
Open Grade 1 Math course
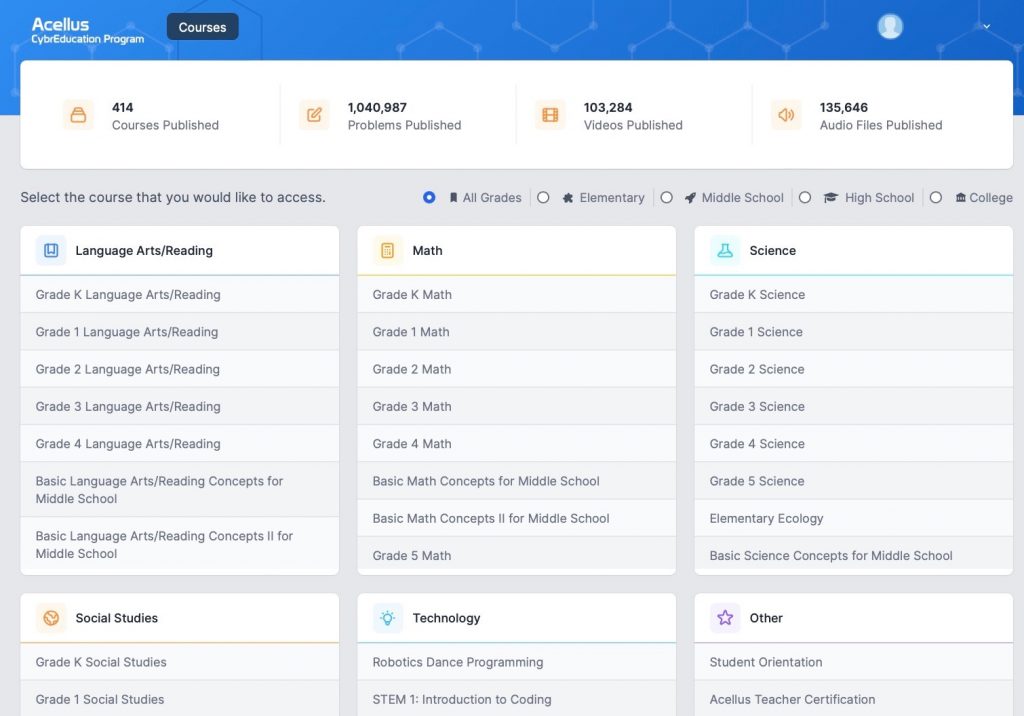click(517, 332)
